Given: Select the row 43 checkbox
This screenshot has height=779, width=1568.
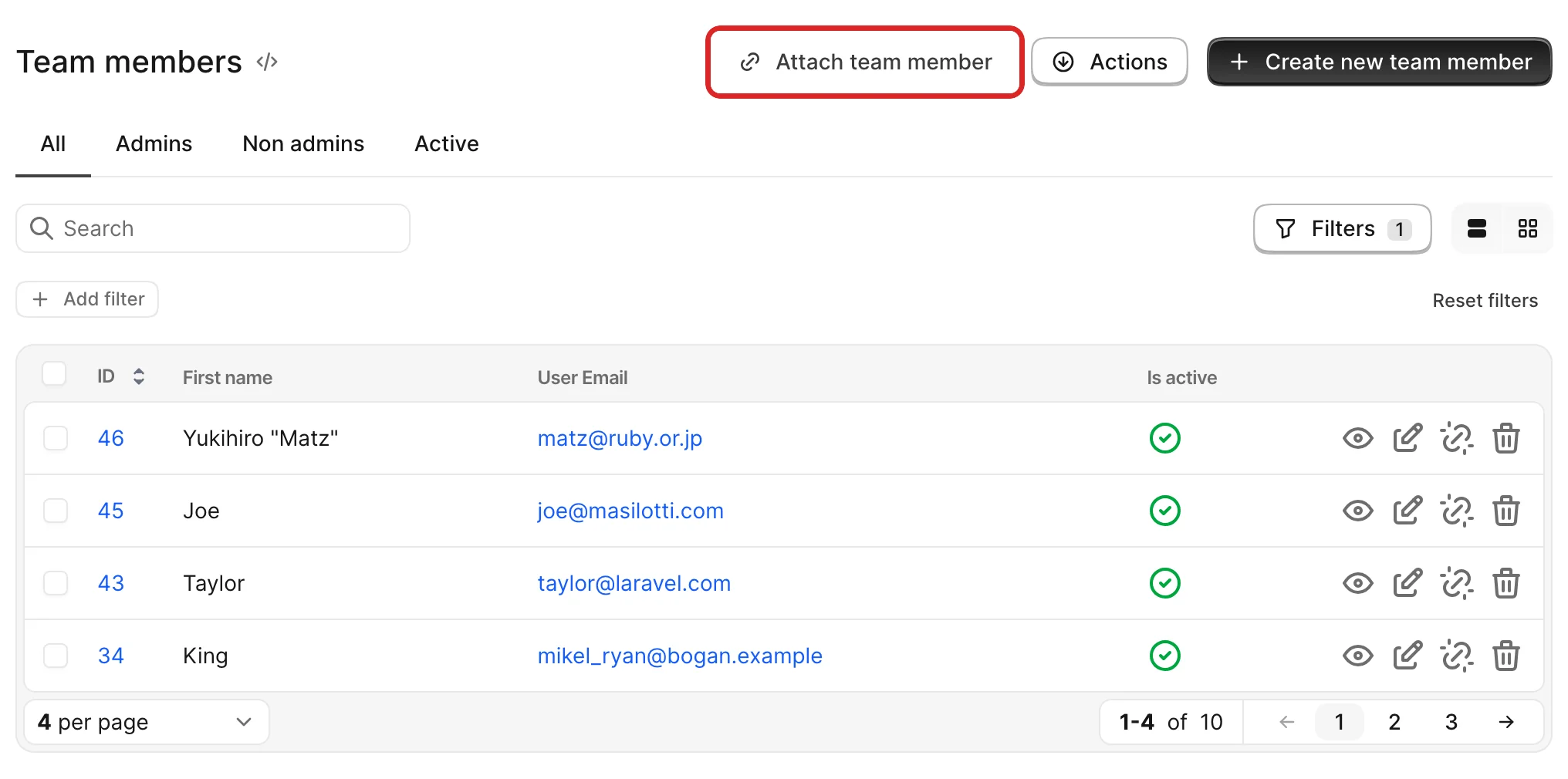Looking at the screenshot, I should tap(56, 583).
